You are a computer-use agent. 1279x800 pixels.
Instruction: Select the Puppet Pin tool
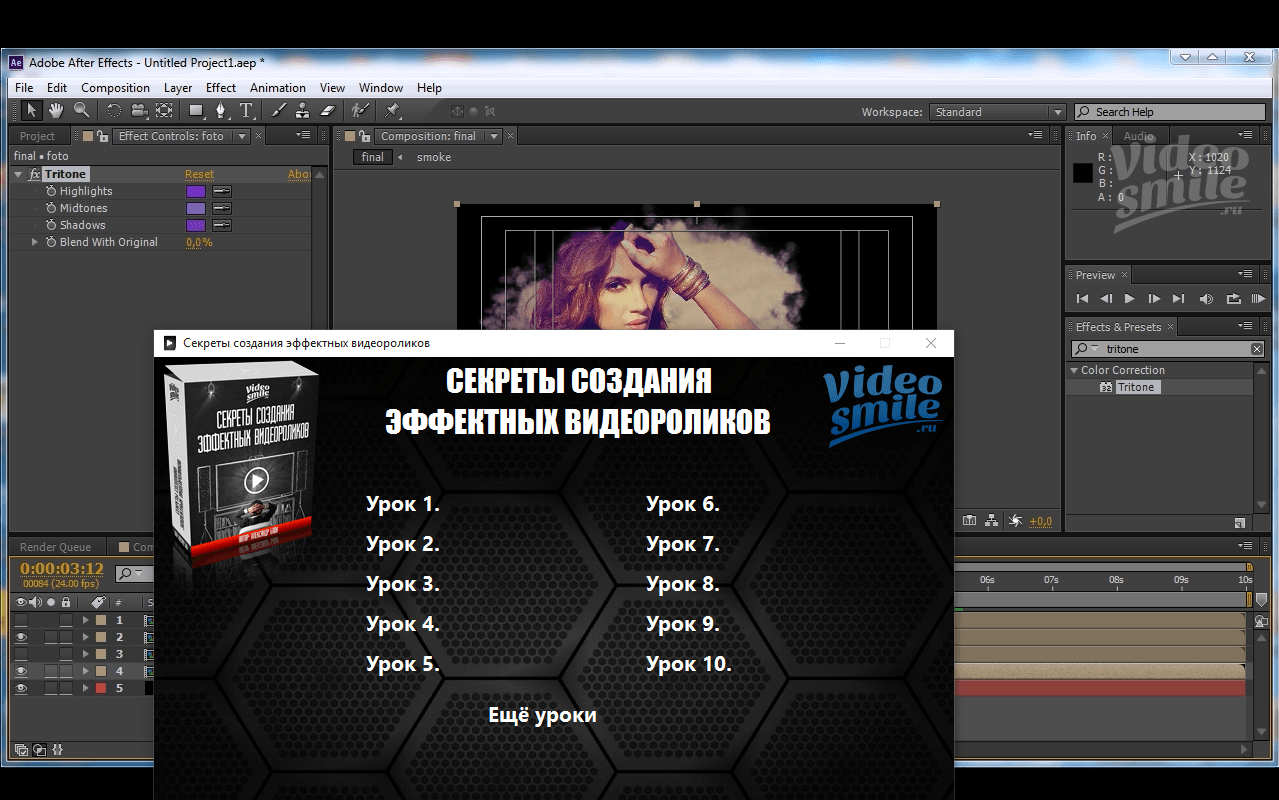pos(393,111)
